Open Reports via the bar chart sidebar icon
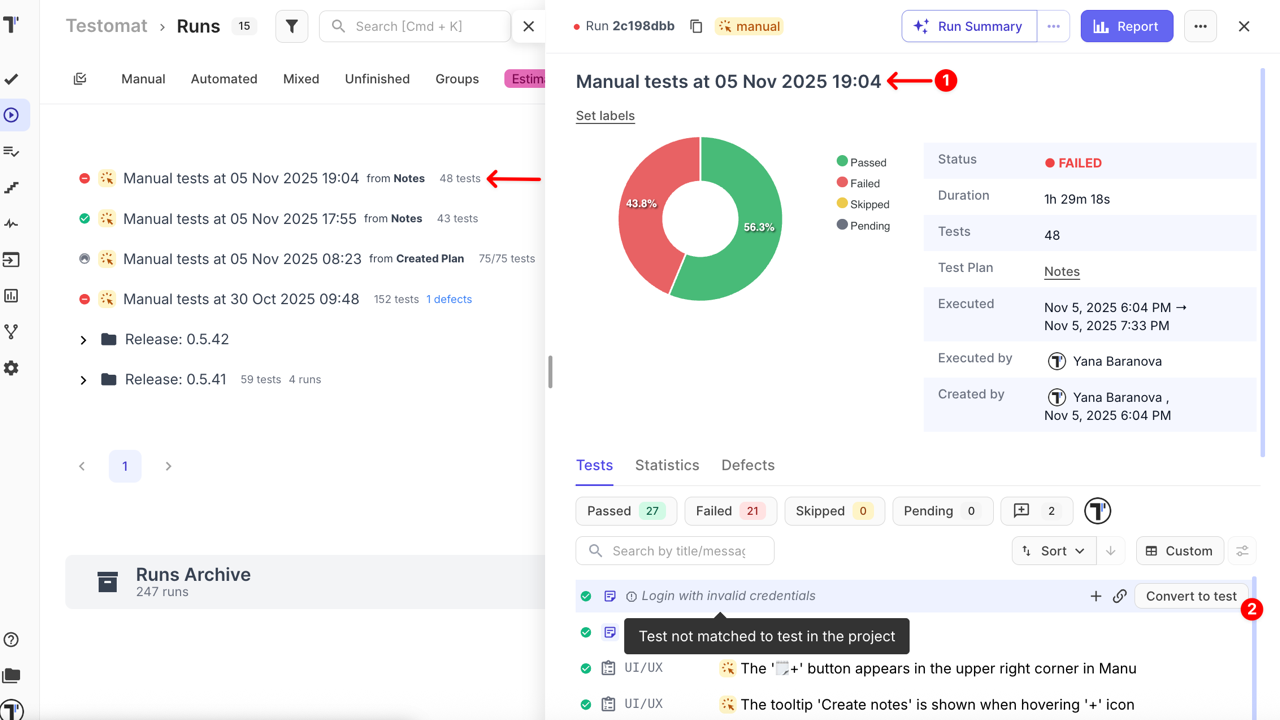 click(x=12, y=296)
